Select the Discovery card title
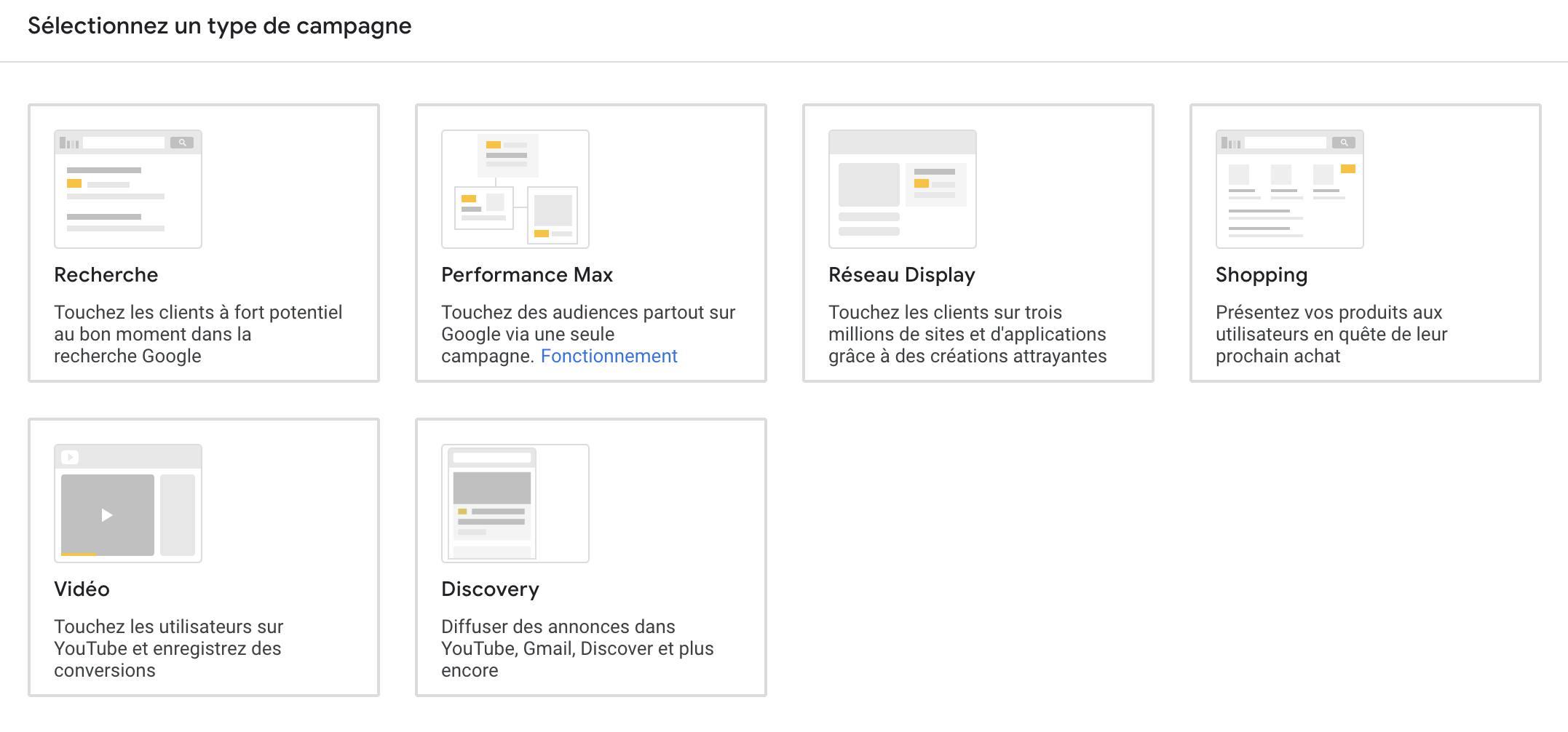 coord(490,589)
